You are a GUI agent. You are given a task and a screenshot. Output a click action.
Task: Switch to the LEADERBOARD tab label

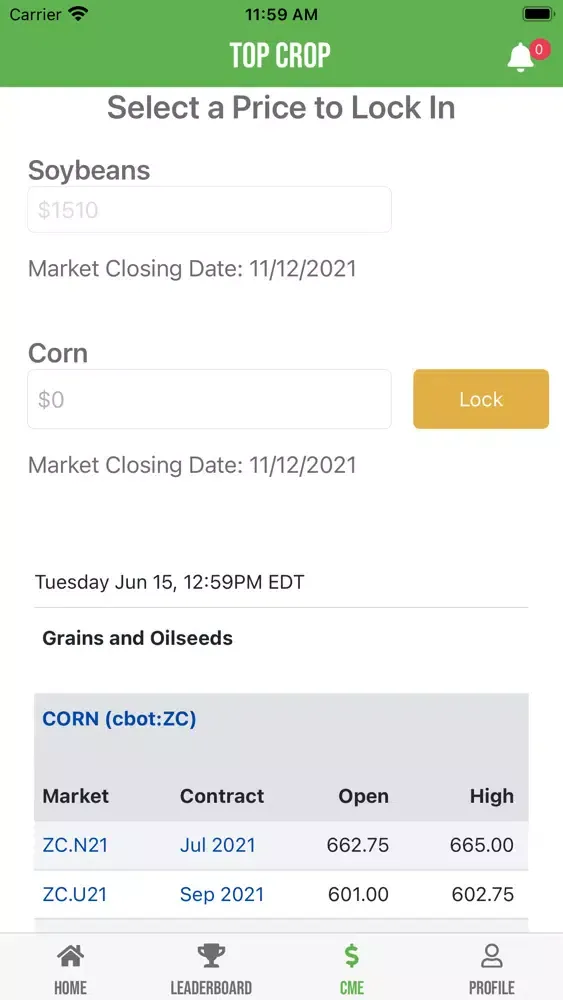[210, 988]
